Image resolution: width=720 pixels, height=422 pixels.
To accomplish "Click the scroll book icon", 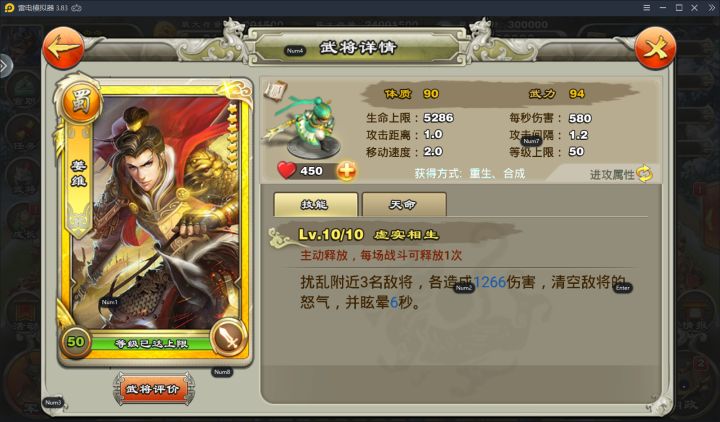I will coord(276,90).
